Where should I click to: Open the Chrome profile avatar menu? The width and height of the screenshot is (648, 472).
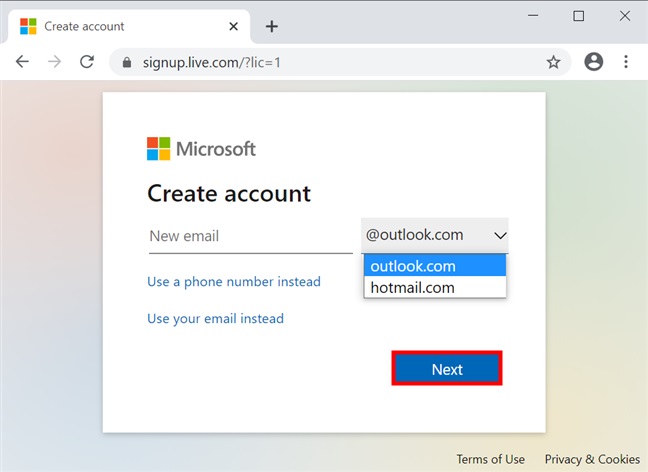pos(594,62)
